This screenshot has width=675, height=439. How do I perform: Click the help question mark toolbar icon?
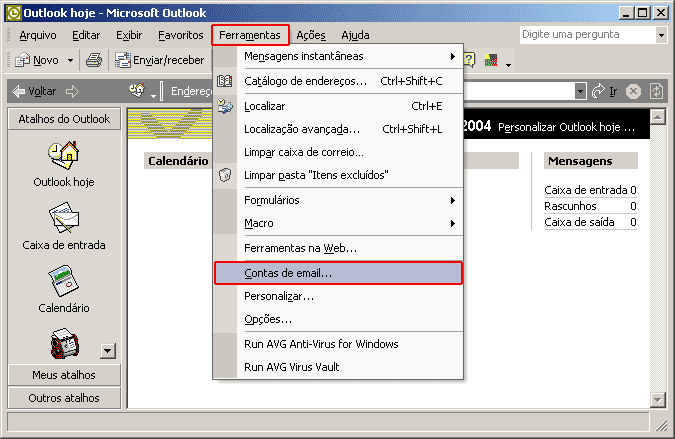[x=469, y=60]
